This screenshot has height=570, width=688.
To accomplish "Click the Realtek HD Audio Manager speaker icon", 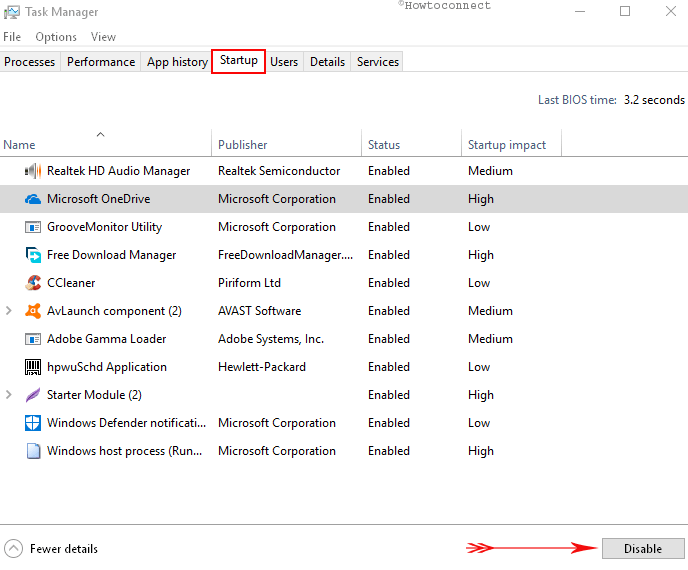I will pyautogui.click(x=33, y=171).
